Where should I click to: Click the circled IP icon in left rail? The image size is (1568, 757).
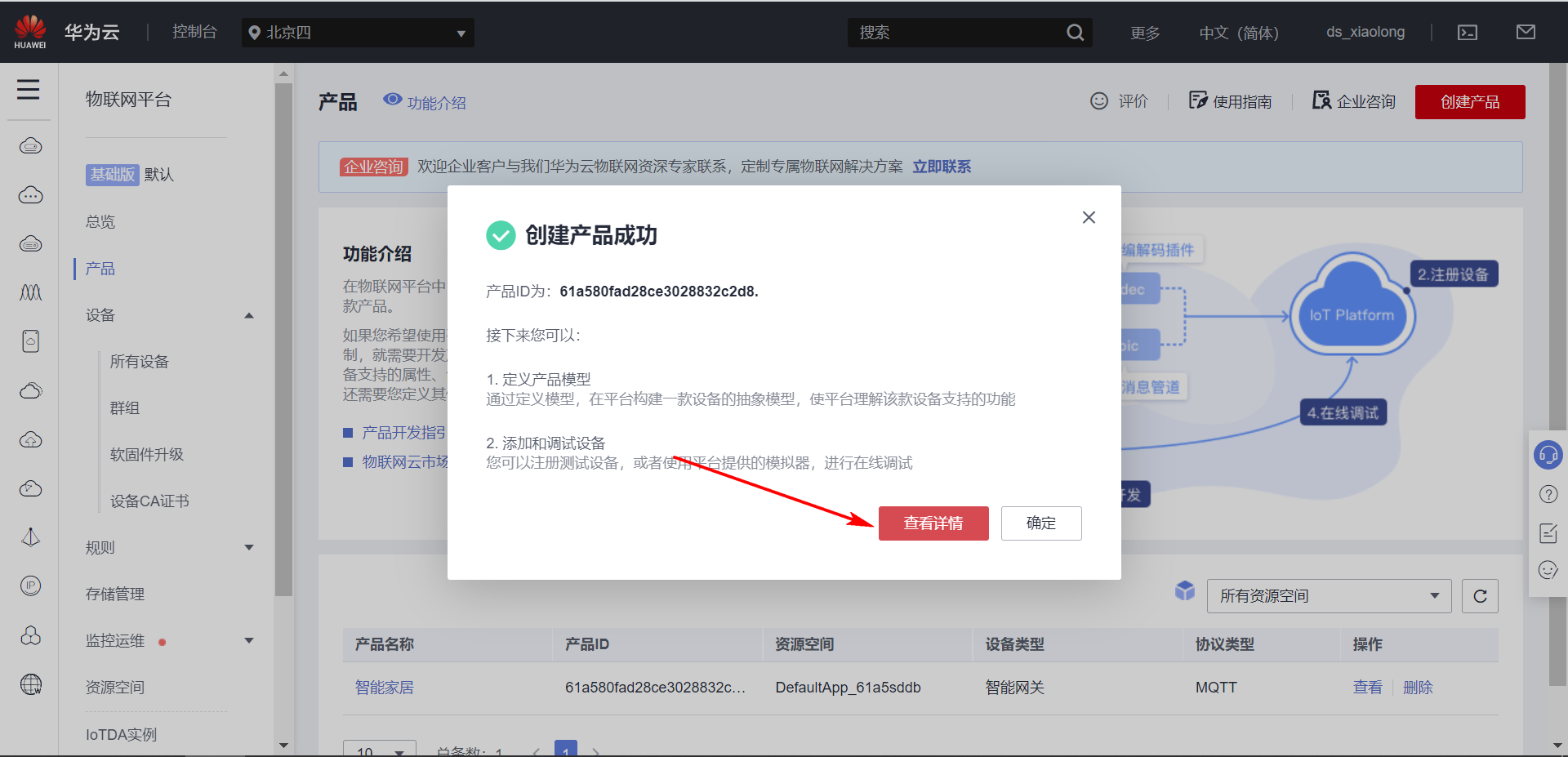(31, 586)
